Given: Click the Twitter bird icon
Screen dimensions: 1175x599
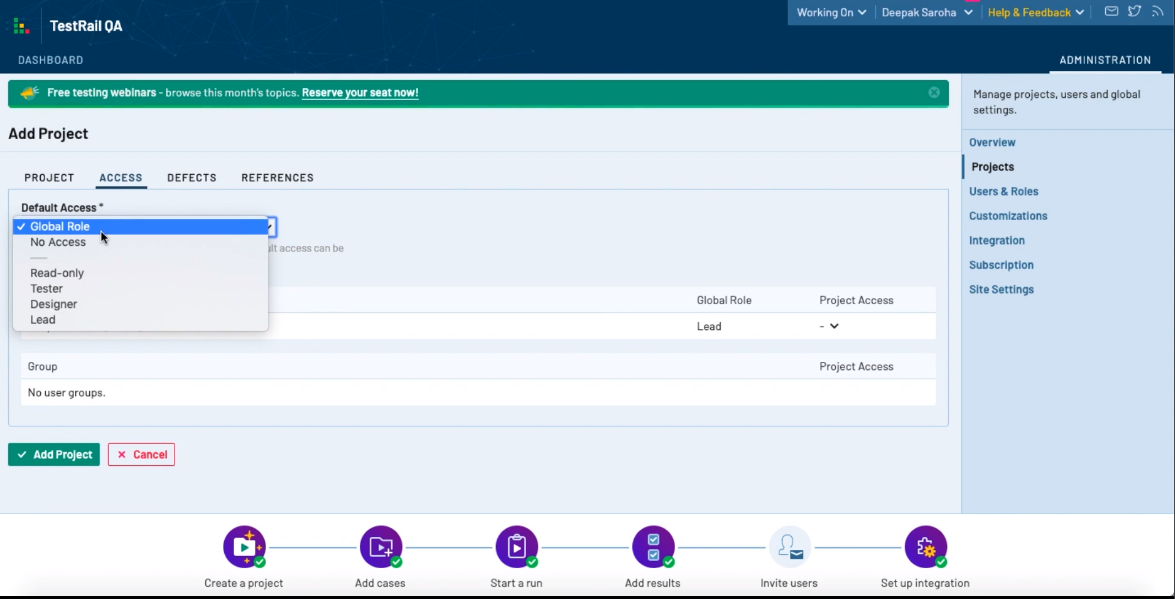Looking at the screenshot, I should click(1134, 12).
